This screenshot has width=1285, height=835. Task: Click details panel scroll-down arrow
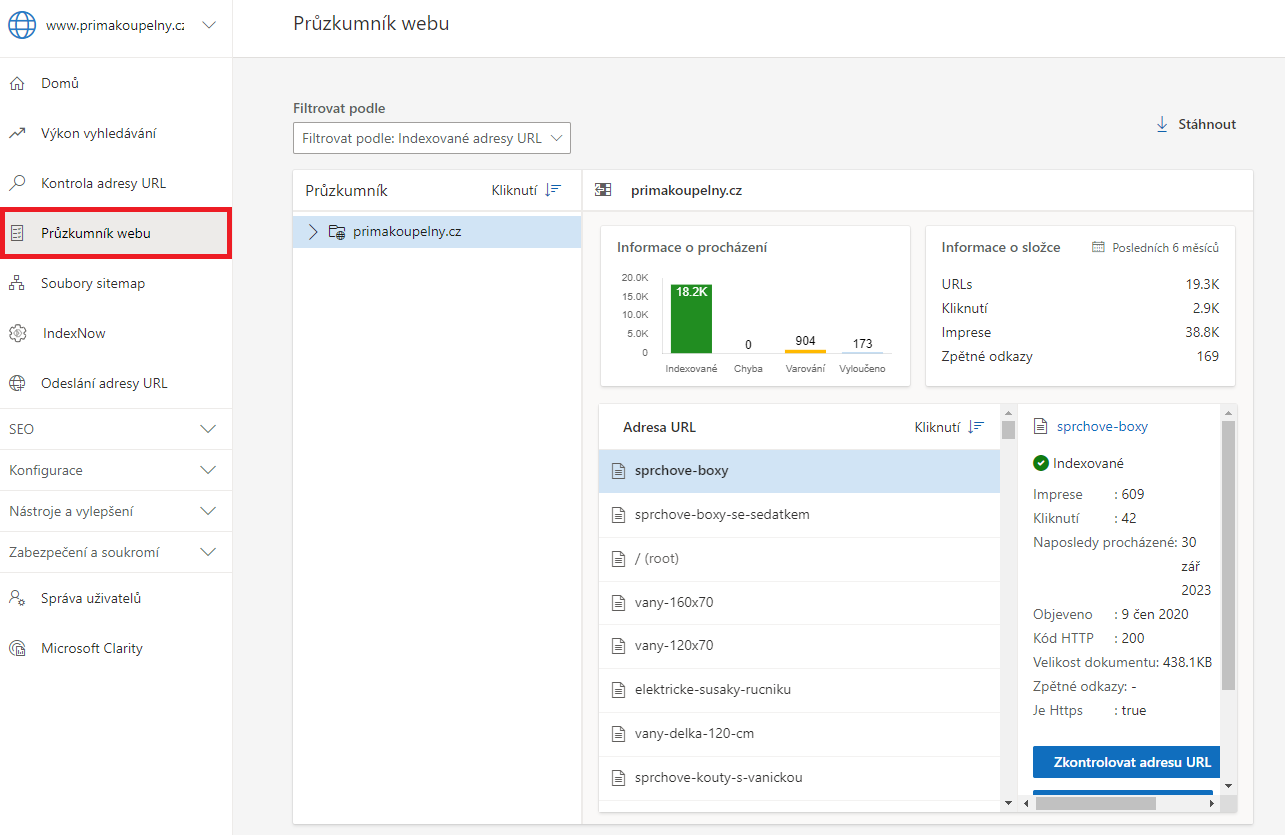[x=1229, y=786]
